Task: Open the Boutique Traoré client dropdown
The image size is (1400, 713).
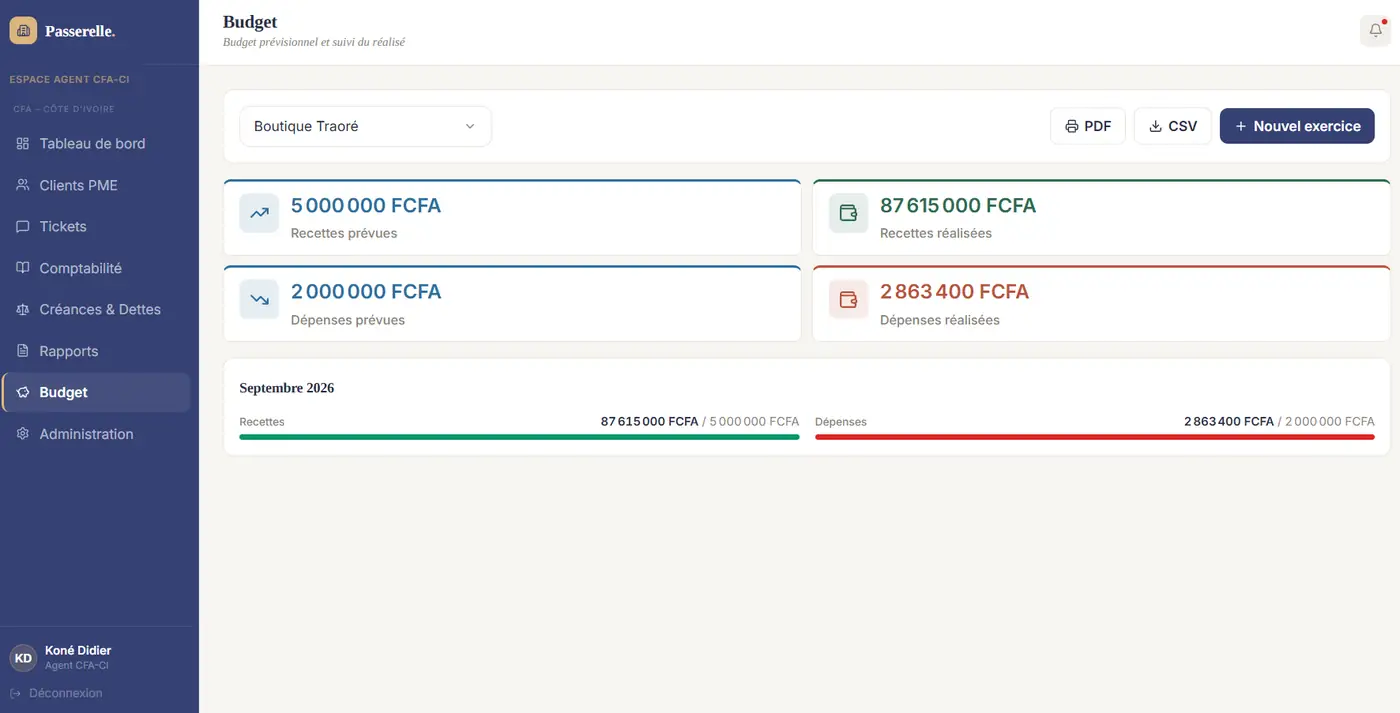Action: tap(365, 127)
